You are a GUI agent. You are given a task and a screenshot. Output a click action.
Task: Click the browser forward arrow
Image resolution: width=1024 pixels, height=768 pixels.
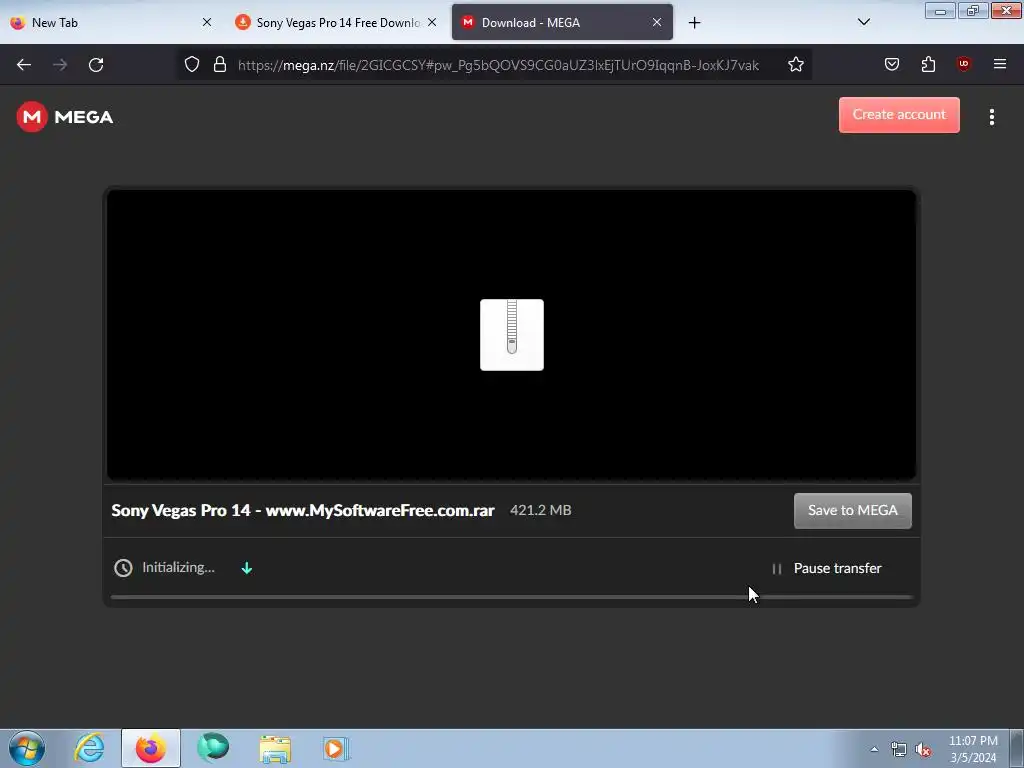60,65
